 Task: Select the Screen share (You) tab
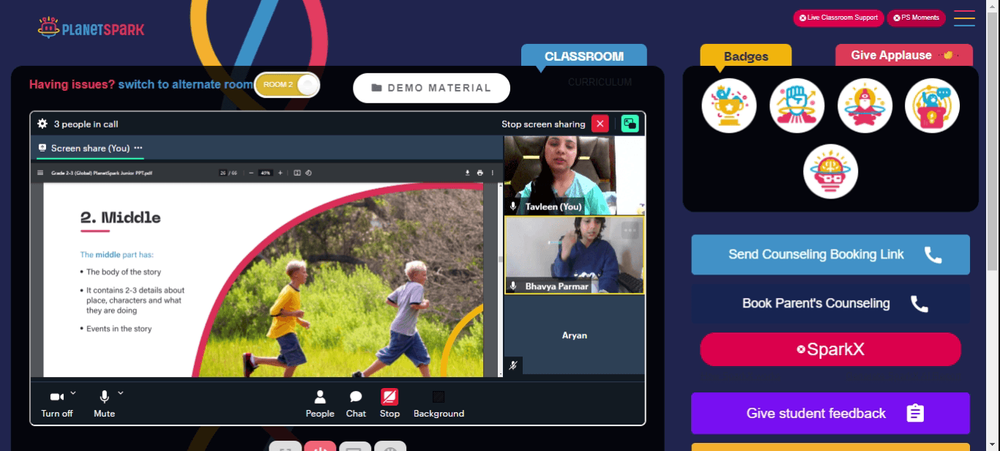coord(90,148)
